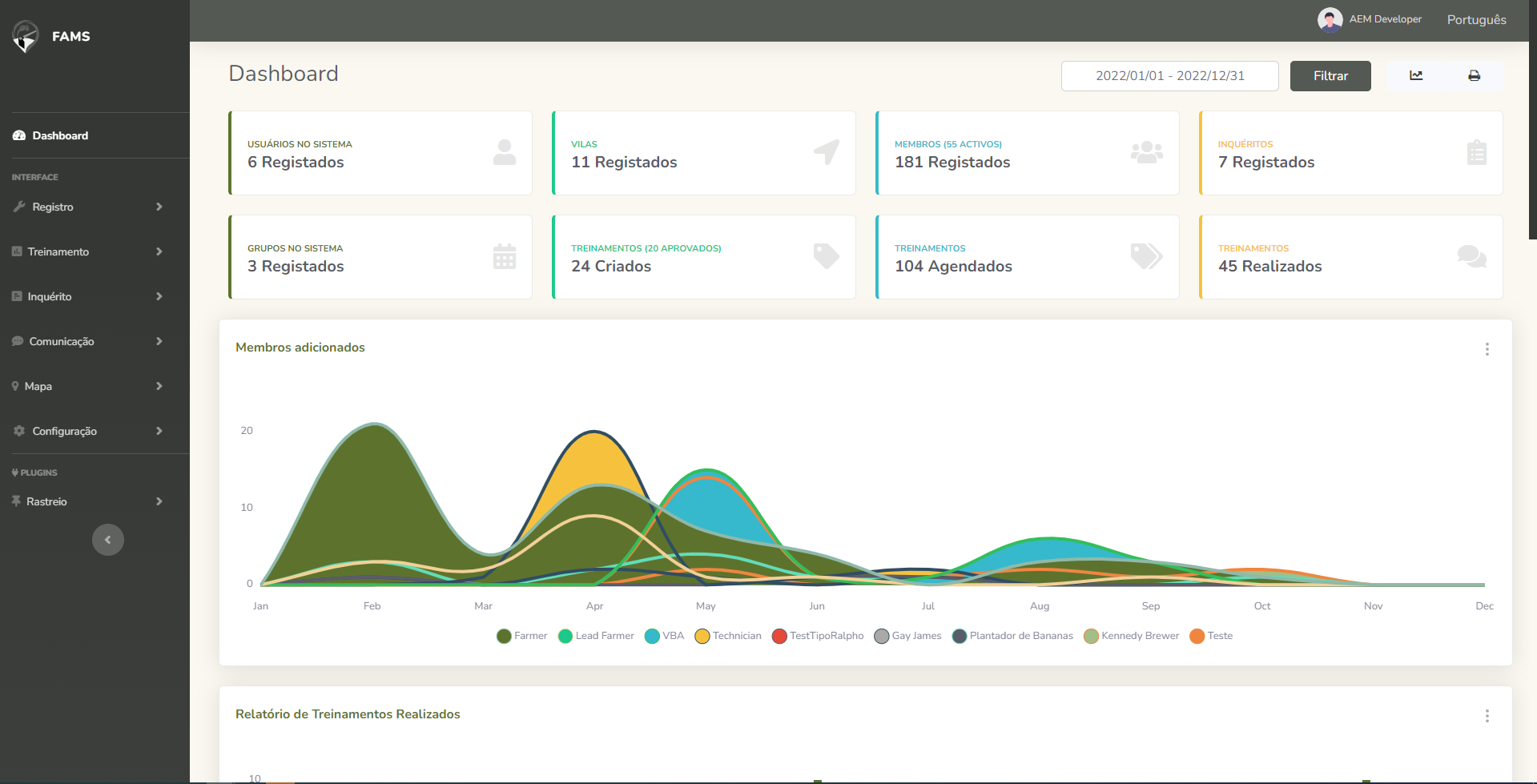The width and height of the screenshot is (1537, 784).
Task: Hide Technician series in chart legend
Action: click(x=728, y=636)
